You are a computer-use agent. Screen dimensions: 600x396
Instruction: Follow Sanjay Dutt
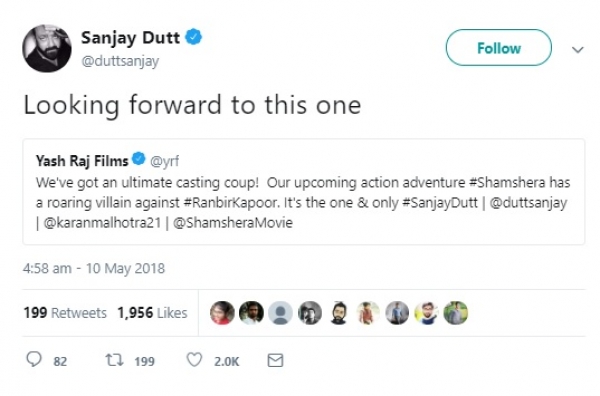(499, 48)
